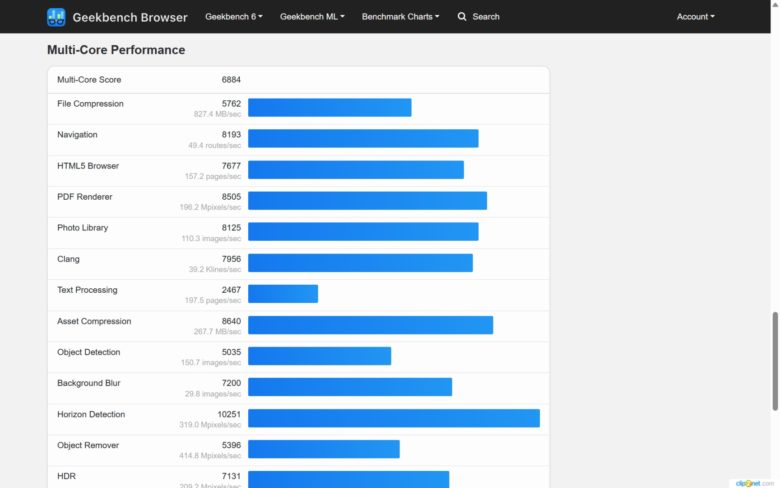The width and height of the screenshot is (780, 488).
Task: Click the Horizon Detection score 10251
Action: (229, 414)
